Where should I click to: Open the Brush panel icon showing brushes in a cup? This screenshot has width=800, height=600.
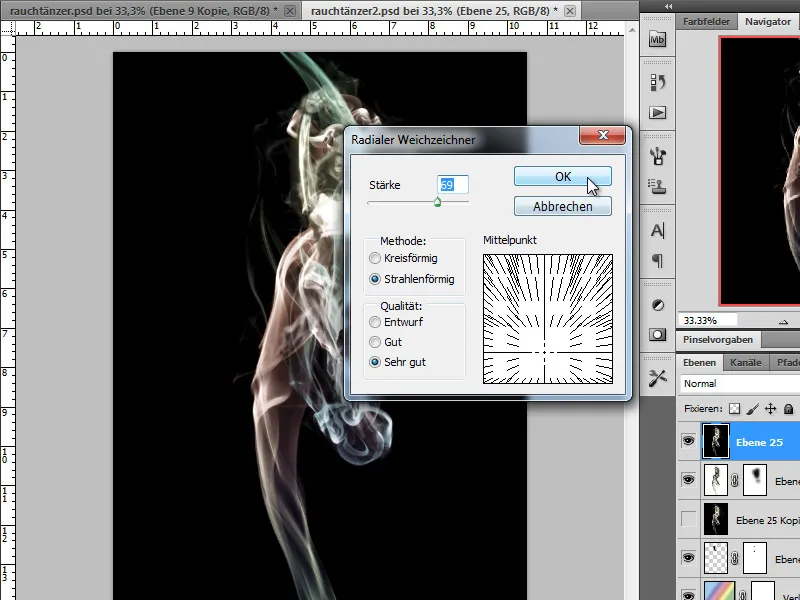pos(657,156)
